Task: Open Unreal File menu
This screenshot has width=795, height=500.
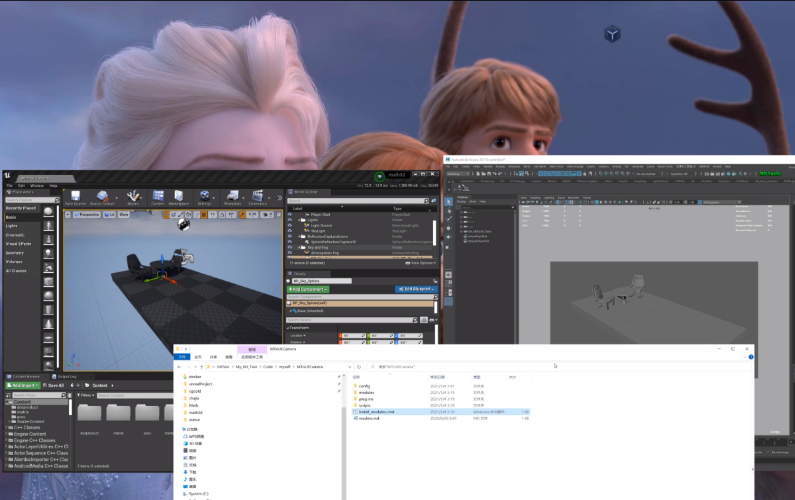Action: (x=9, y=186)
